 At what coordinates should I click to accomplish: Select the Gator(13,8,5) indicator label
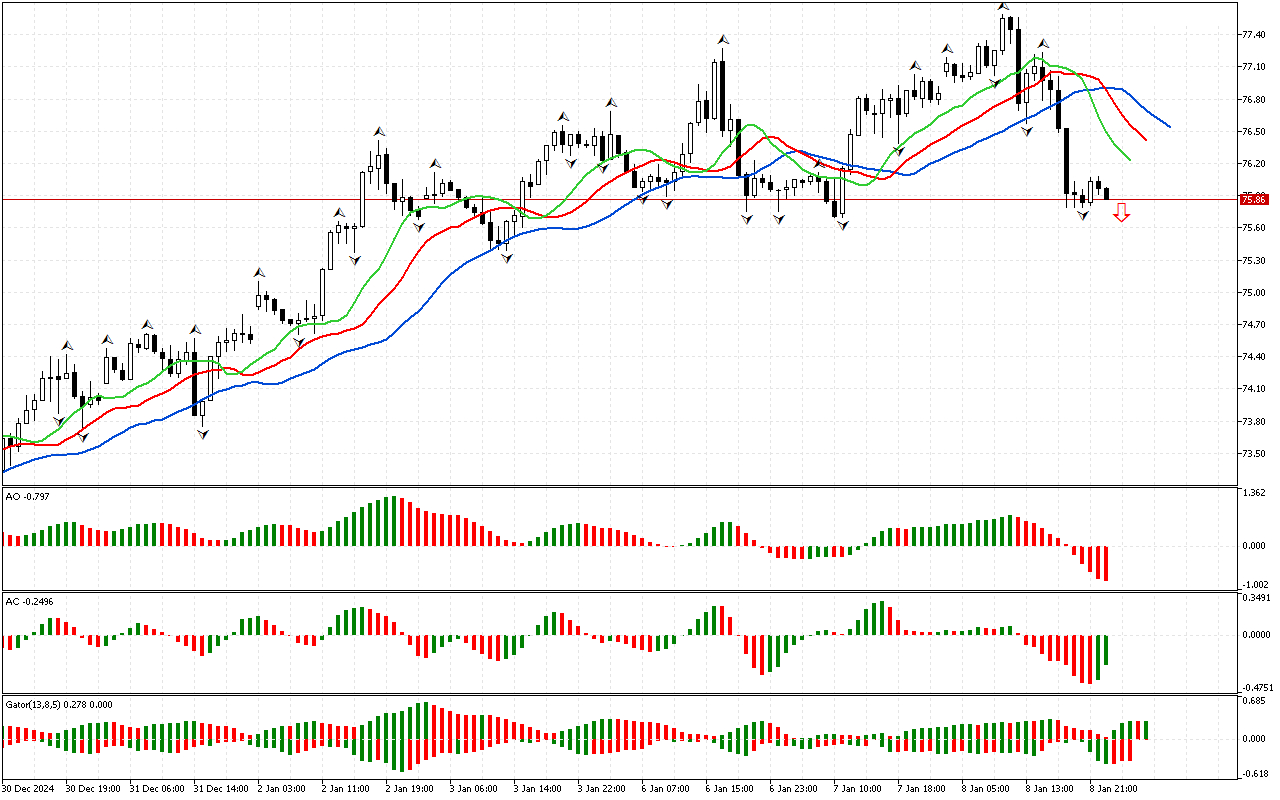[x=59, y=704]
